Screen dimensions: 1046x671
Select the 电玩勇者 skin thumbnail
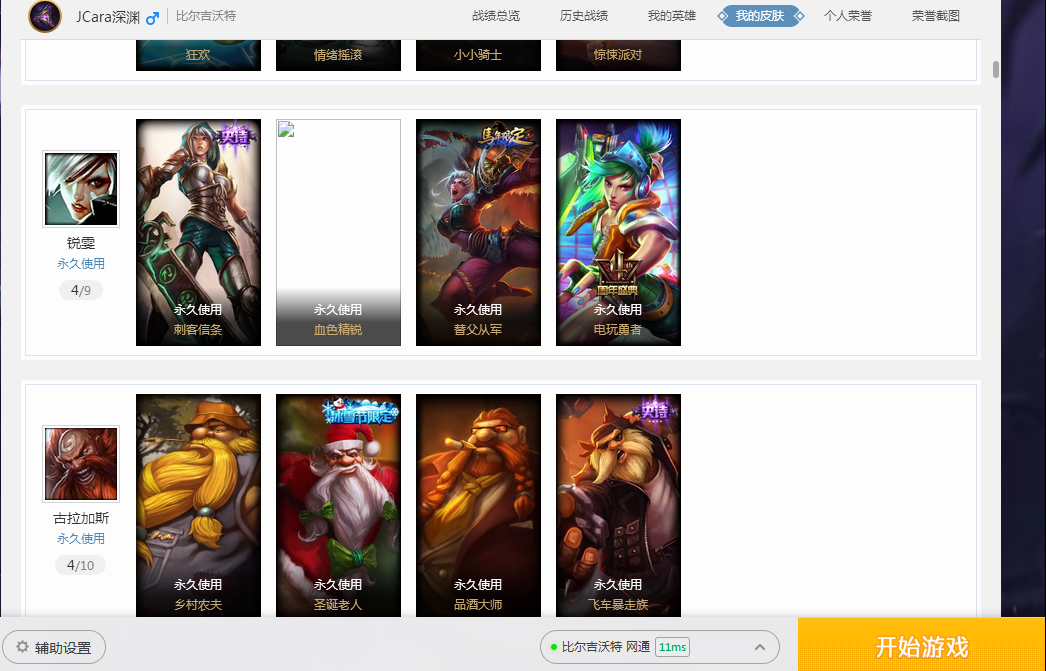point(618,232)
